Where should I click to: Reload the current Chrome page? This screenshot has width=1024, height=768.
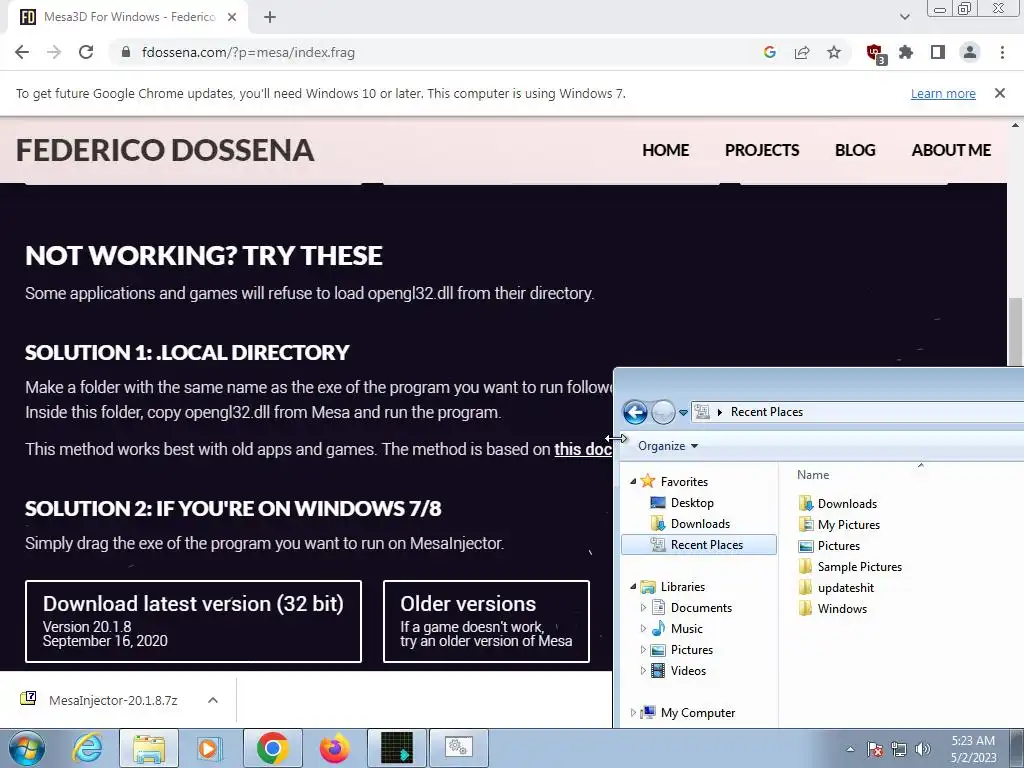click(x=86, y=52)
